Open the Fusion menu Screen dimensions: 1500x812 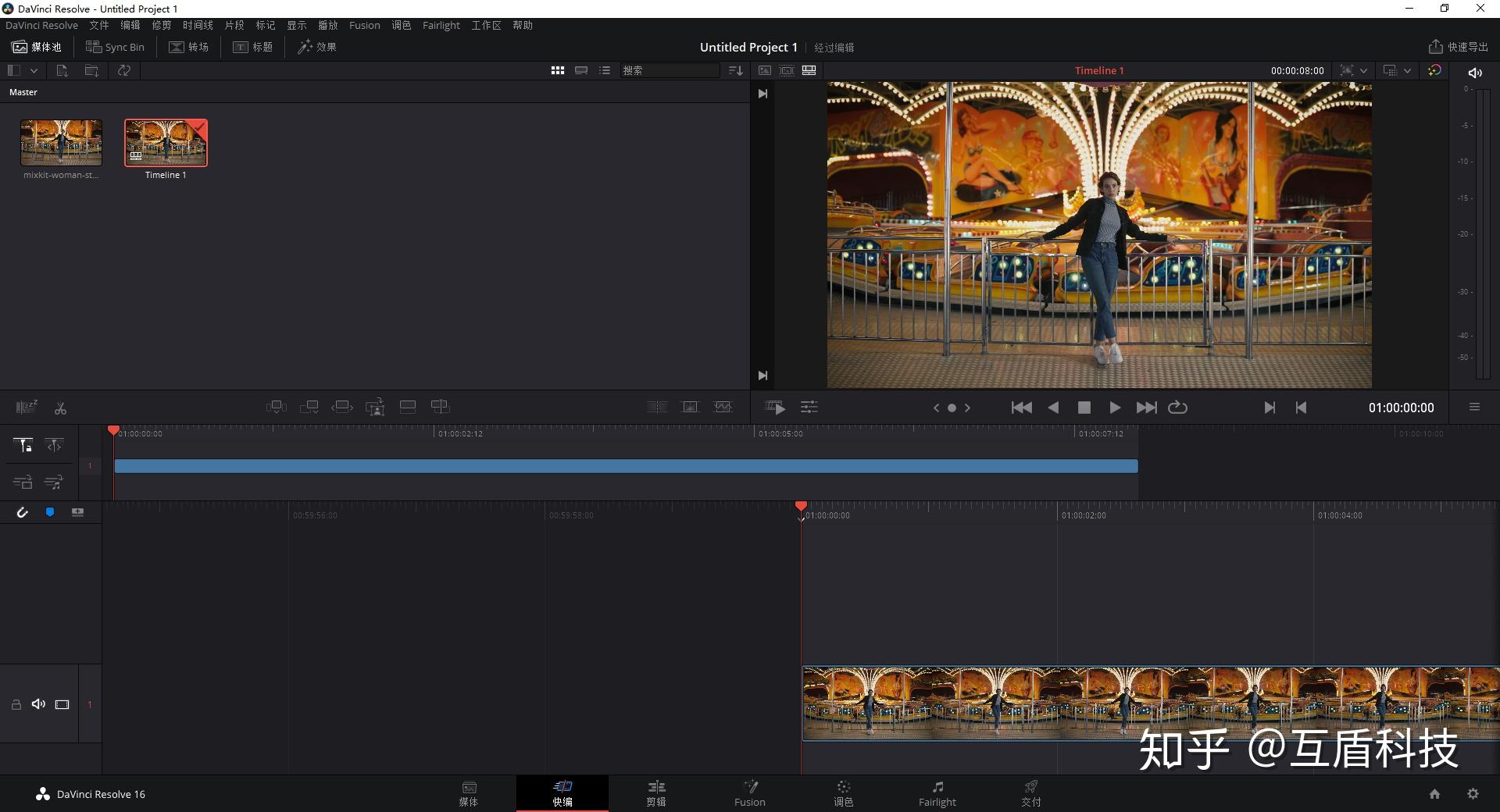click(365, 25)
